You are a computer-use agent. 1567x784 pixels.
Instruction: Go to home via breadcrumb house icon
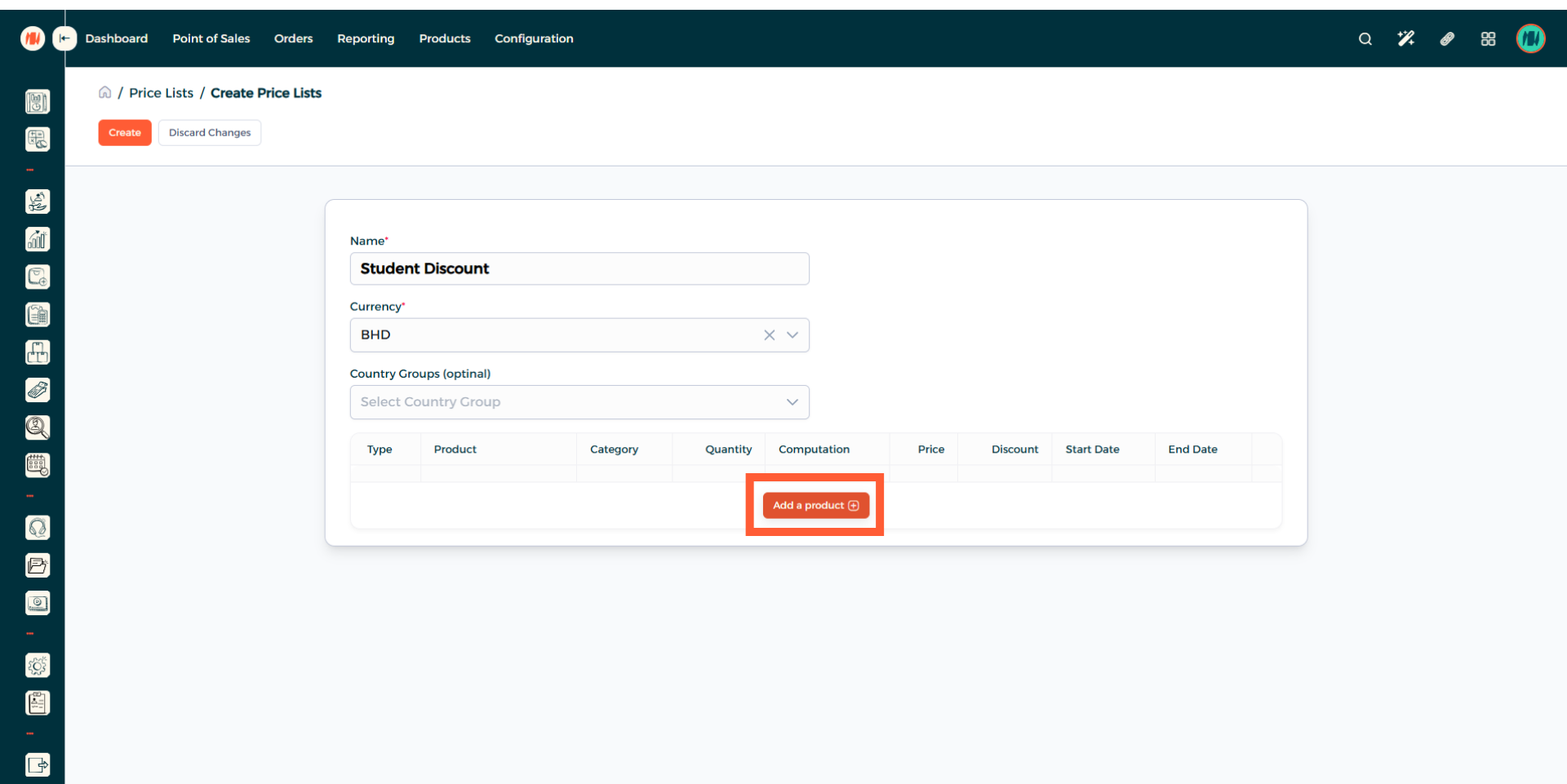pos(104,93)
